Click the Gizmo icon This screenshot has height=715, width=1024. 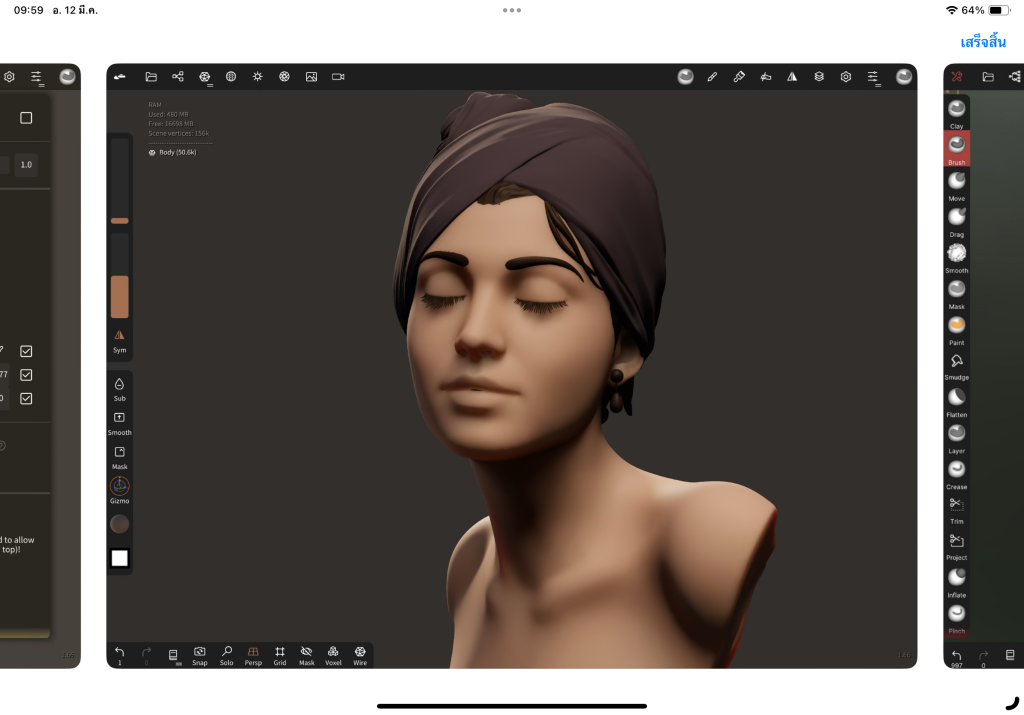(120, 486)
